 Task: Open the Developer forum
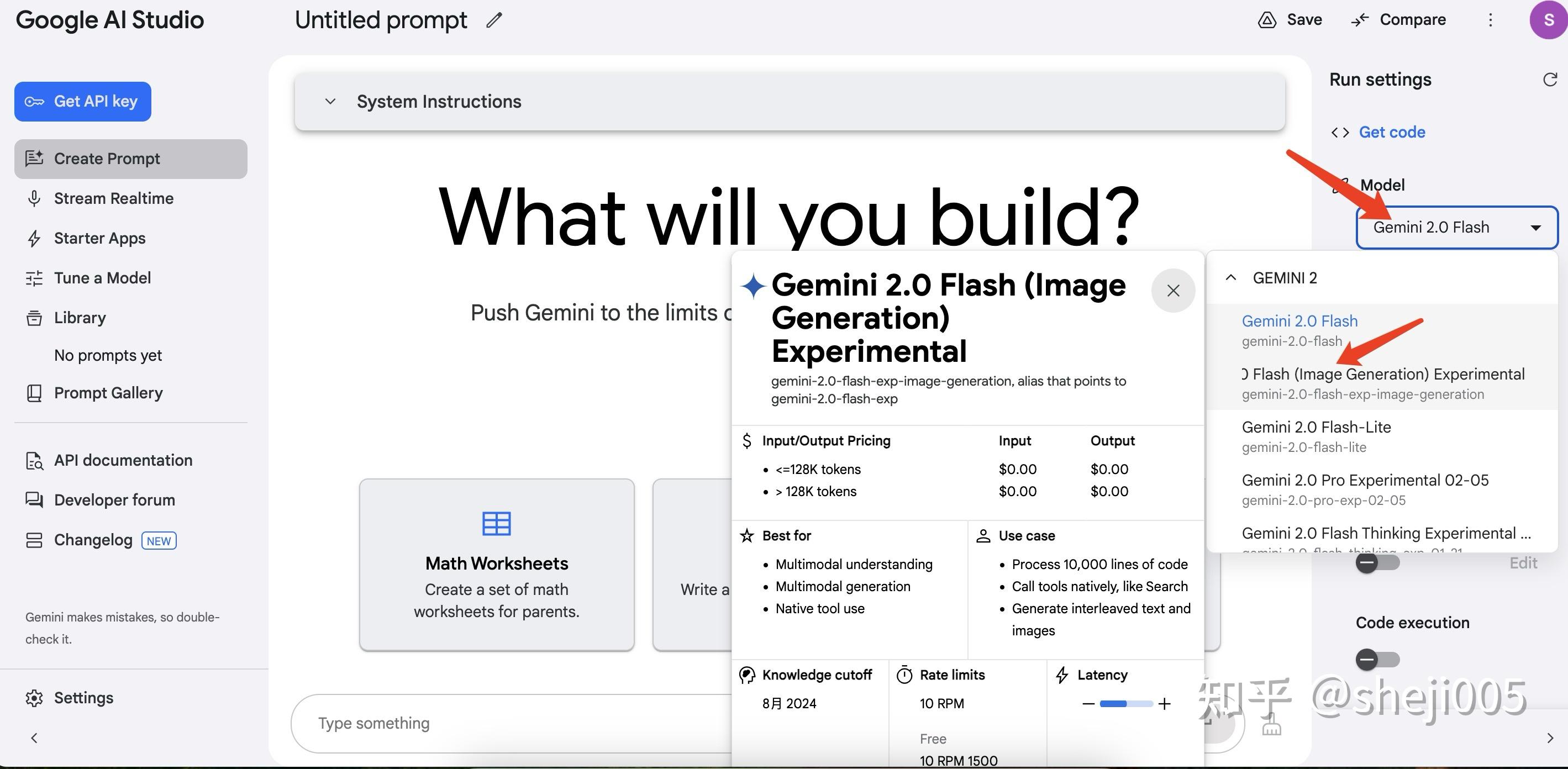point(113,499)
